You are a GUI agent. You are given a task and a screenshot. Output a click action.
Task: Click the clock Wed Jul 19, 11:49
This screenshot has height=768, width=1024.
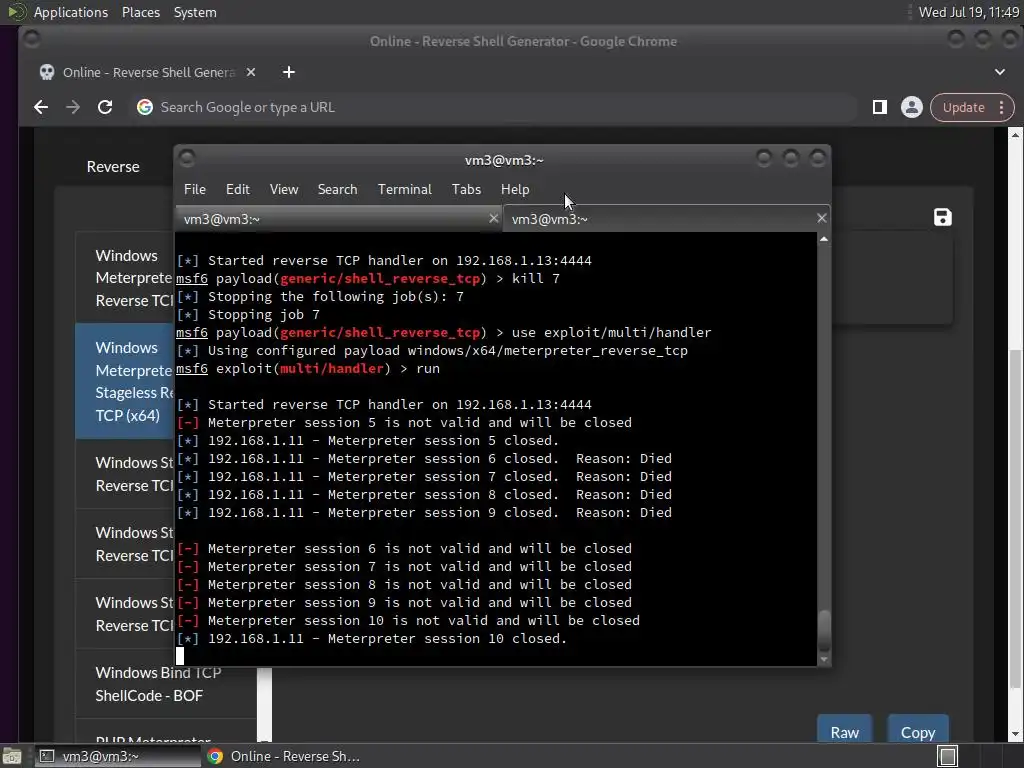pyautogui.click(x=968, y=12)
